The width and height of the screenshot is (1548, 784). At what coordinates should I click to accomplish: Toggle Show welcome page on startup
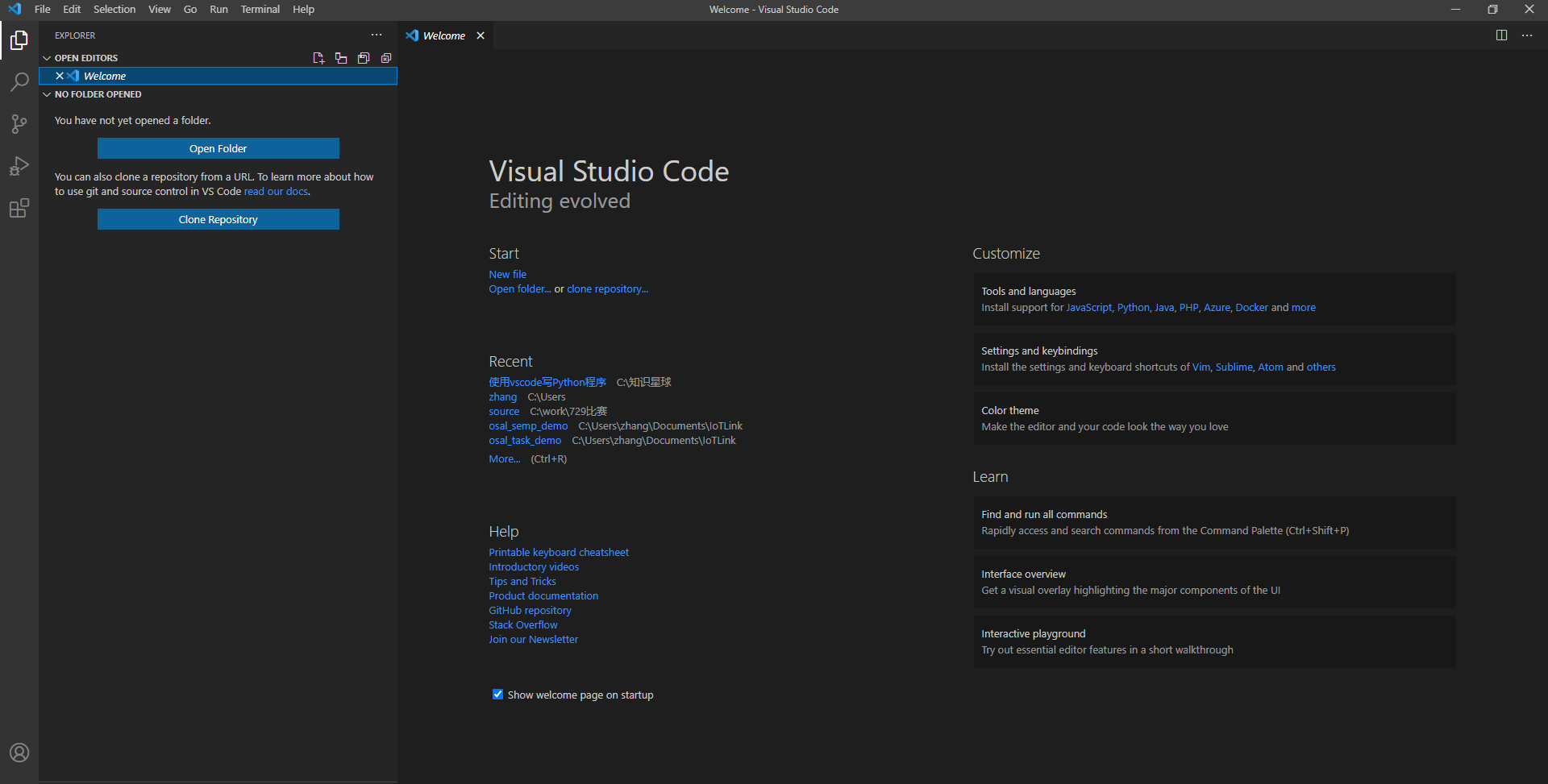497,695
